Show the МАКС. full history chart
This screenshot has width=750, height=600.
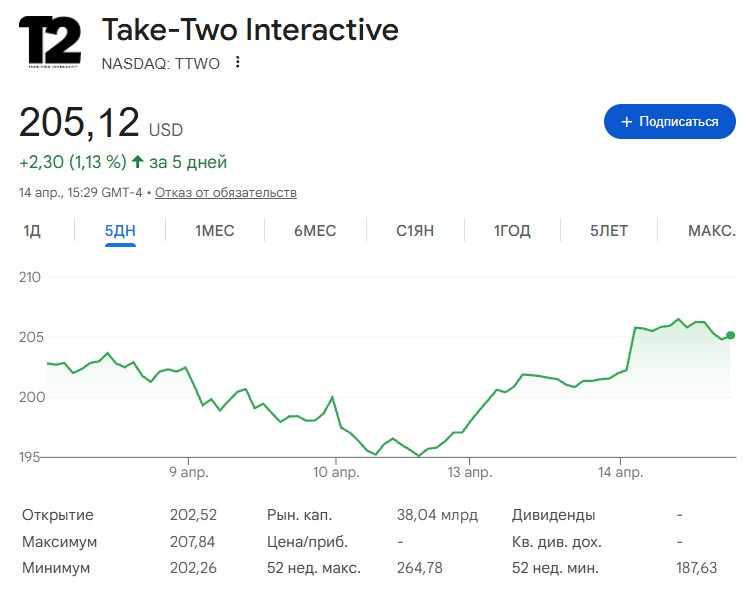click(711, 231)
